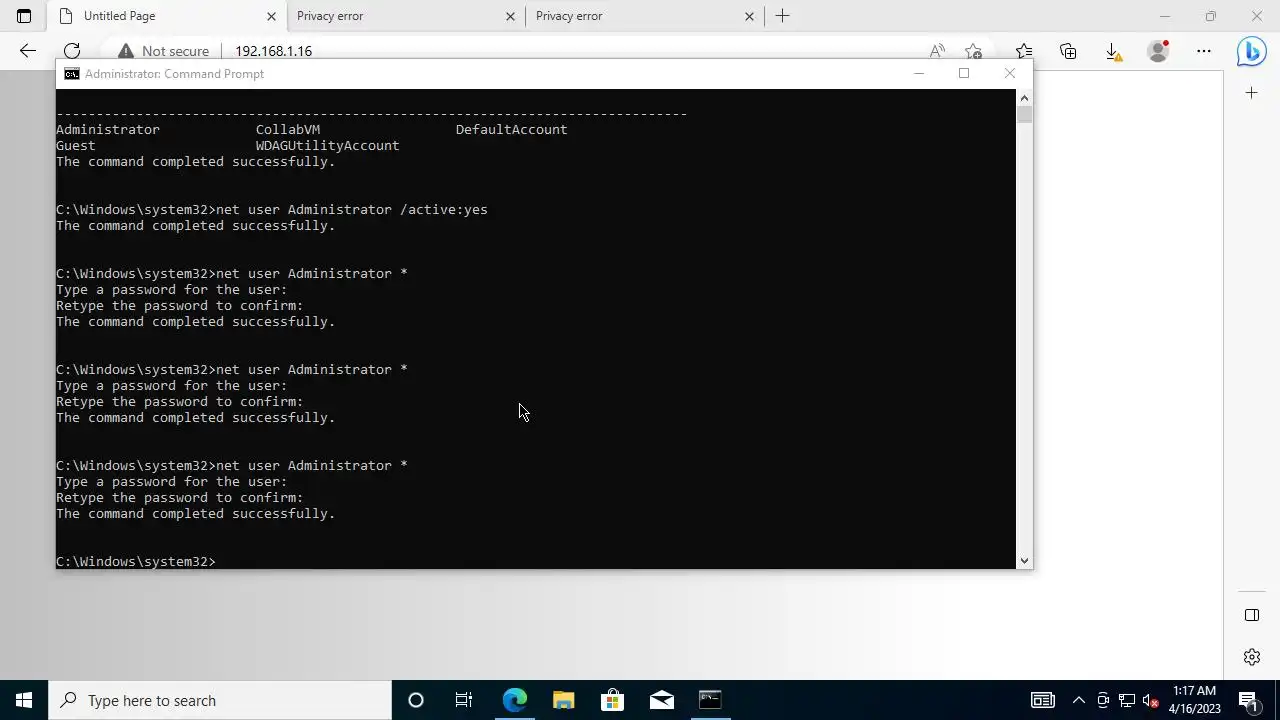This screenshot has width=1280, height=720.
Task: Close the Command Prompt window
Action: pyautogui.click(x=1009, y=74)
